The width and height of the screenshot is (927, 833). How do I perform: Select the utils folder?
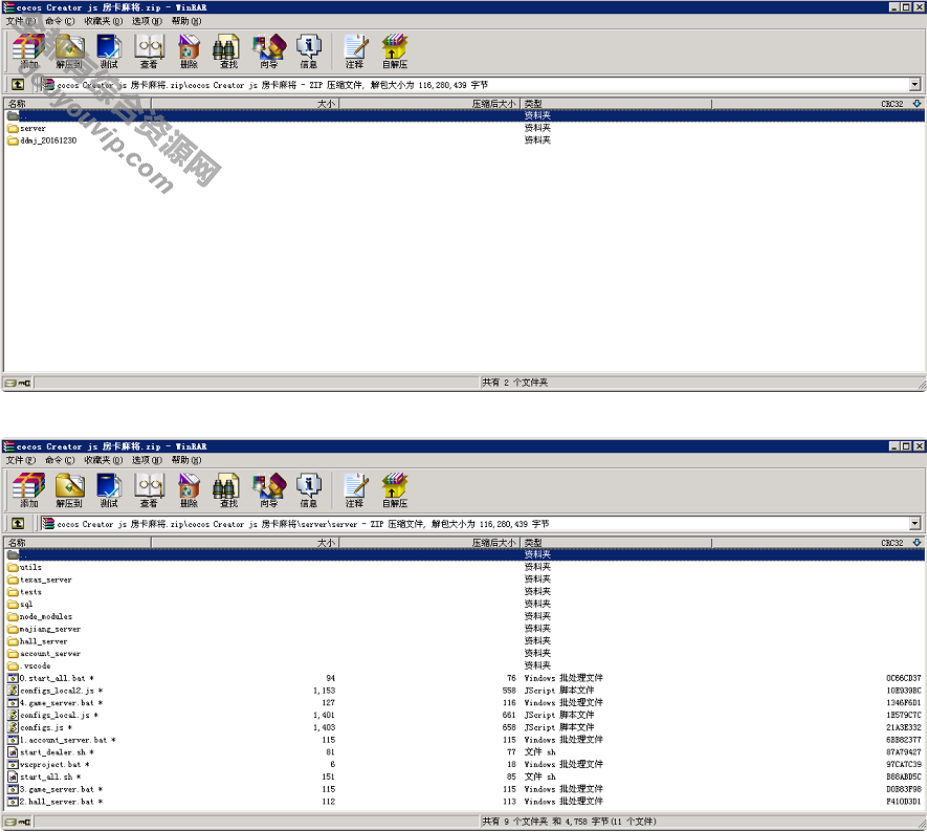pyautogui.click(x=25, y=568)
